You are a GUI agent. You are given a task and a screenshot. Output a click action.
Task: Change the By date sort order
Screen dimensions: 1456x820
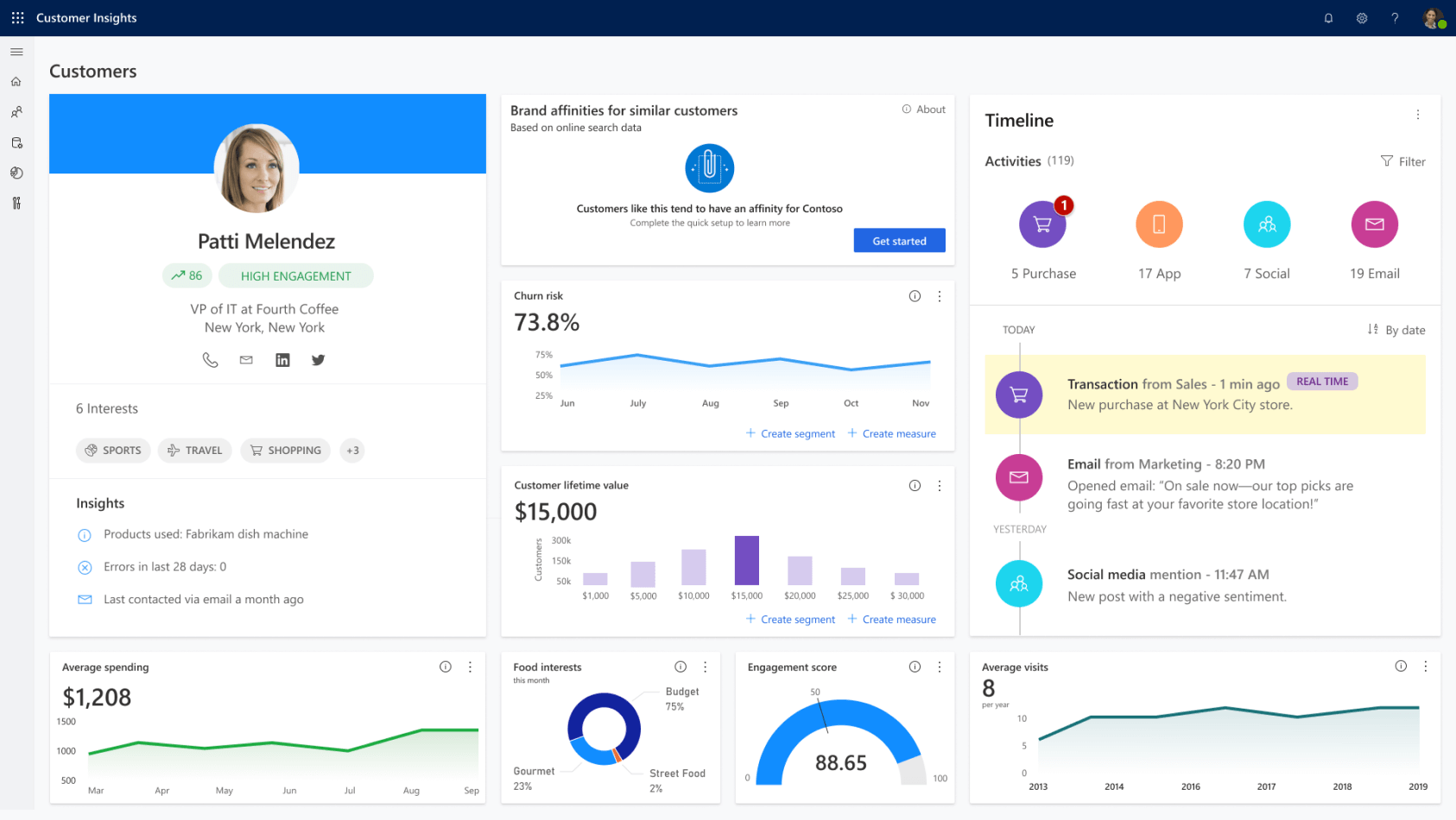click(x=1396, y=330)
